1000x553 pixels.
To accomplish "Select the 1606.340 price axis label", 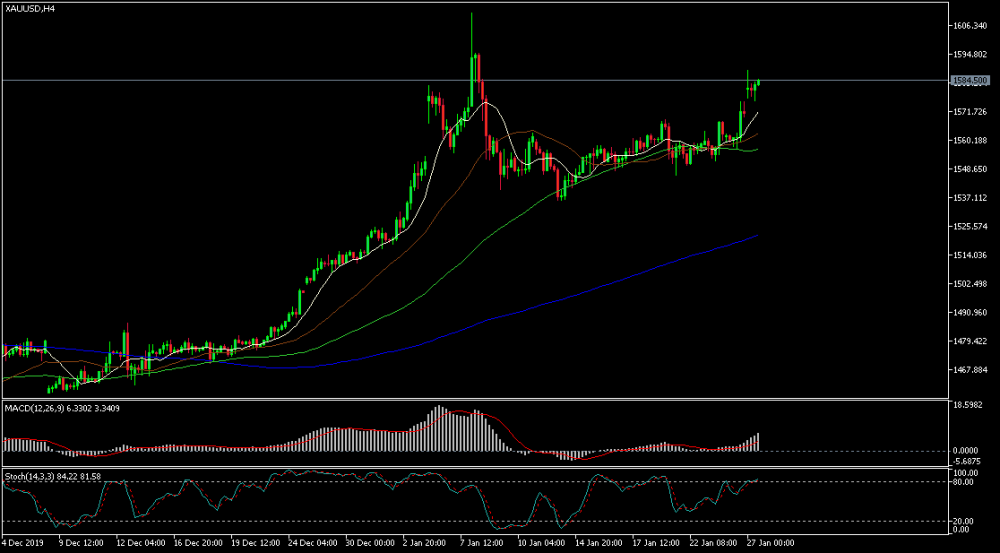I will [969, 26].
